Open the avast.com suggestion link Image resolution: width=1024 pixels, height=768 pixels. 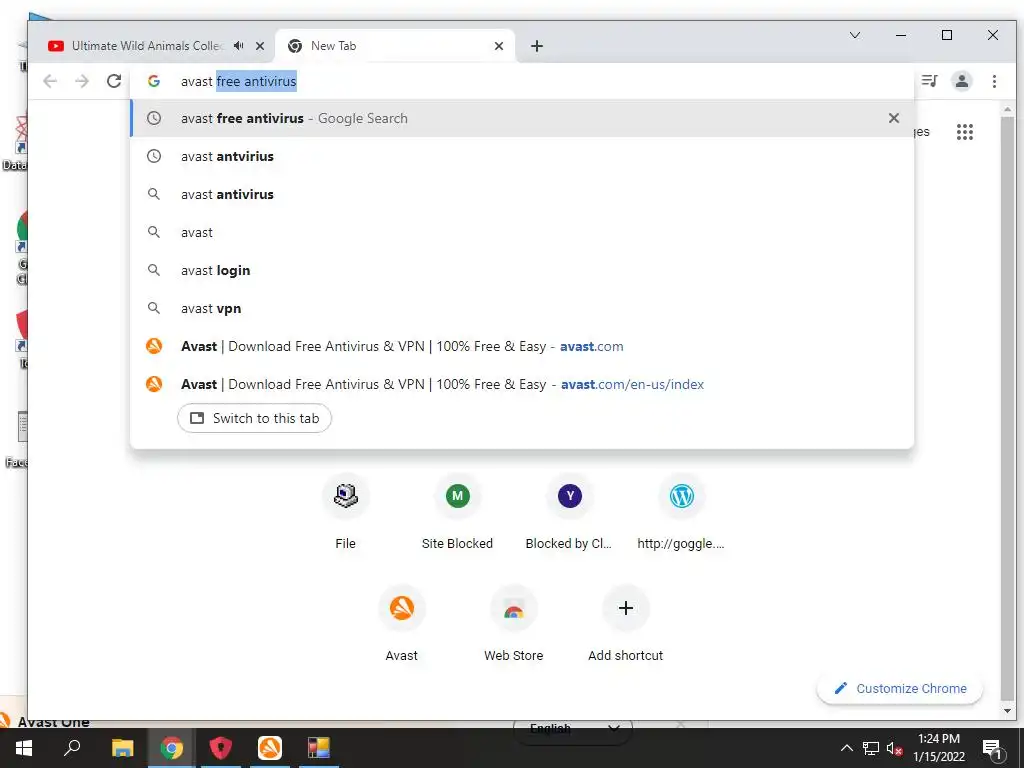(x=522, y=346)
